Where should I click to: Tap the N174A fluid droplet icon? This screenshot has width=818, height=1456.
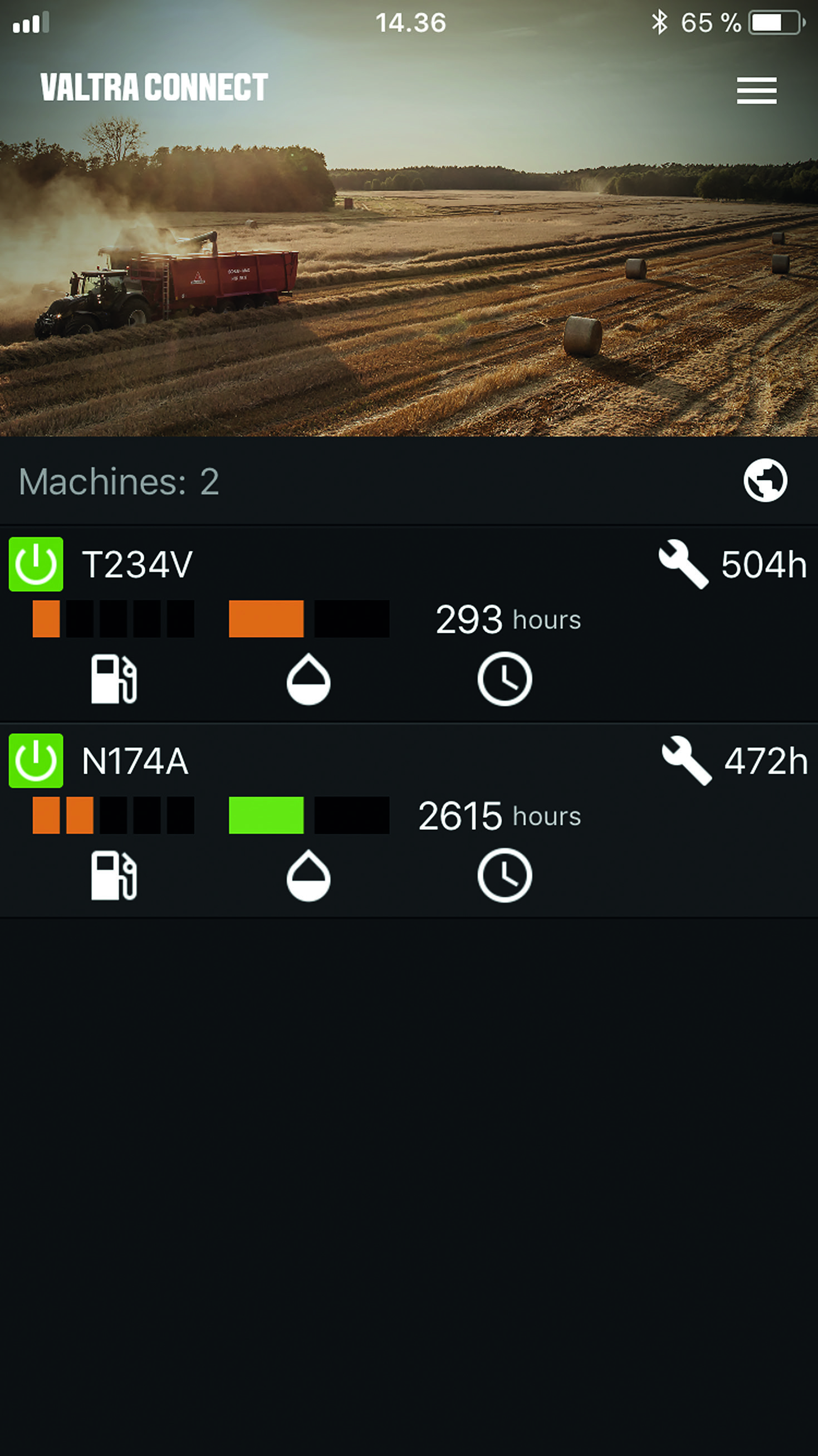click(x=308, y=876)
